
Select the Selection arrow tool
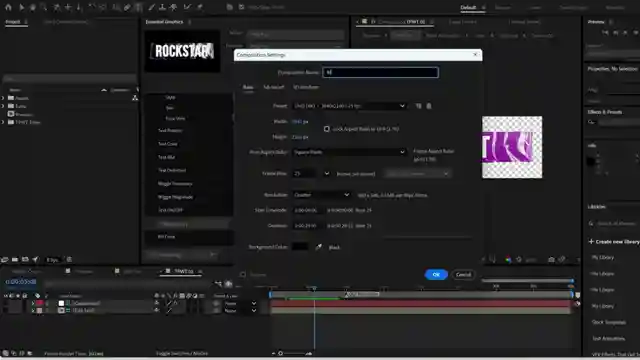pos(21,7)
